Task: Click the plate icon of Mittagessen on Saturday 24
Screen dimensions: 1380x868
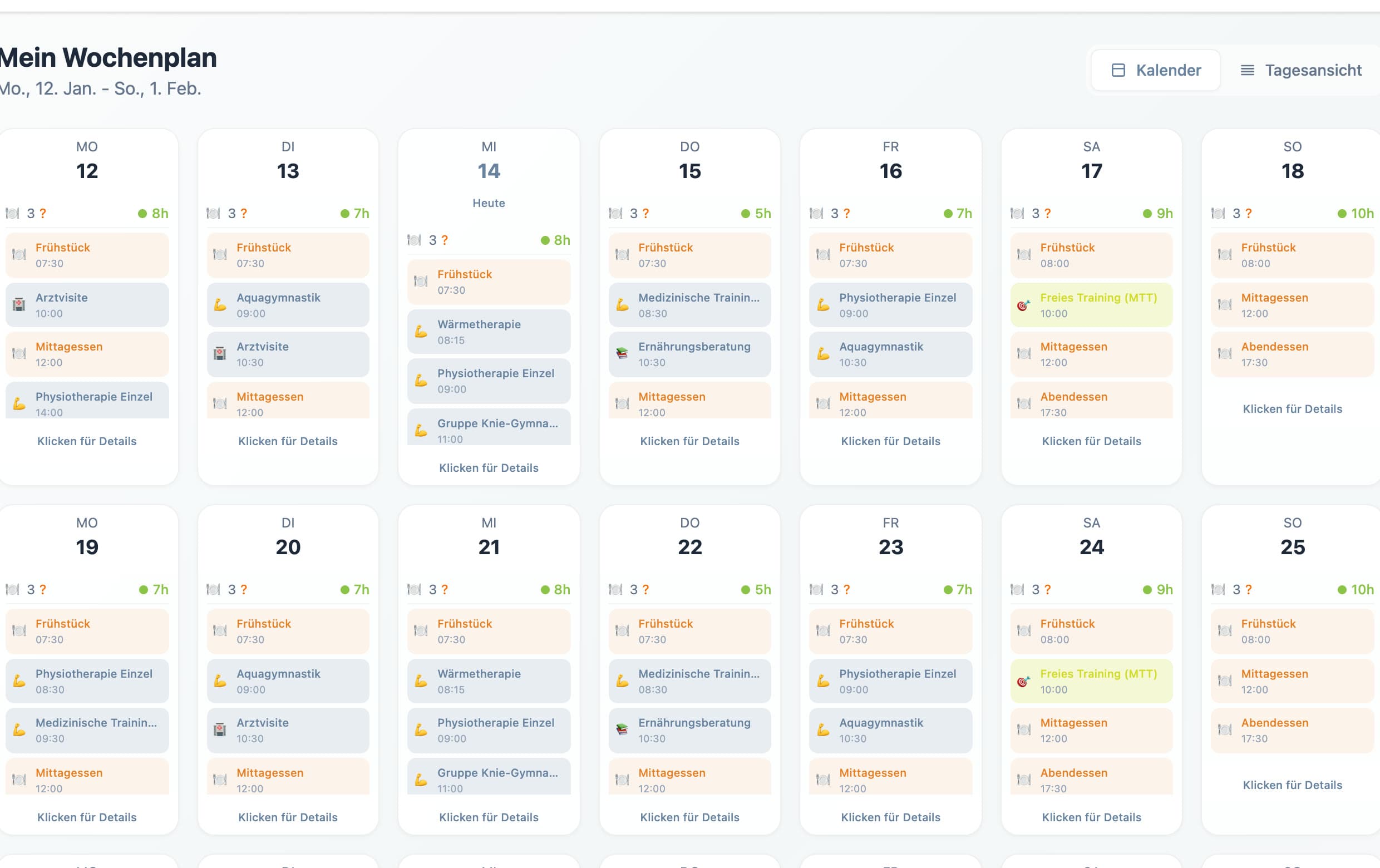Action: click(1023, 729)
